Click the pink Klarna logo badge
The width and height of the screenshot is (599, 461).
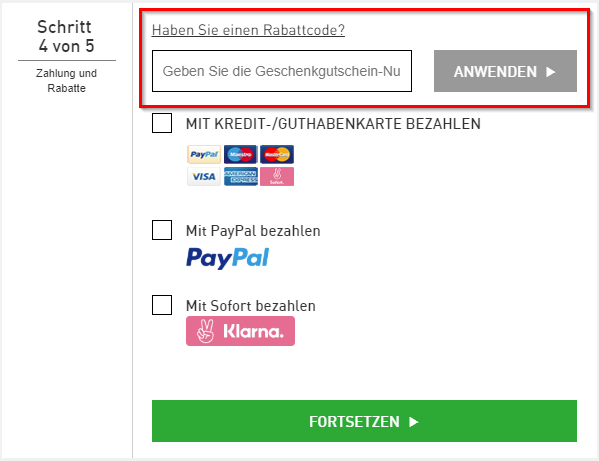pos(240,331)
